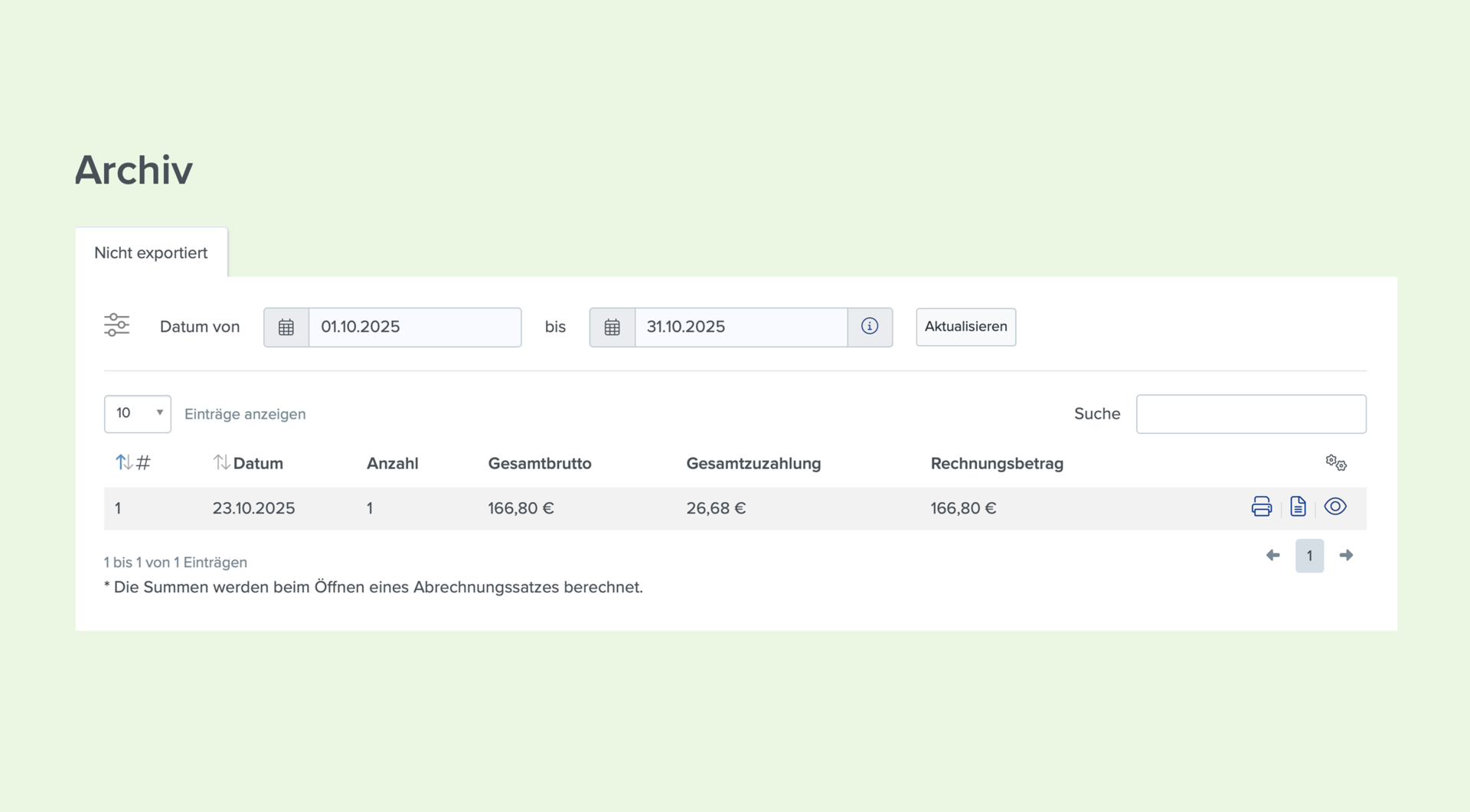Open calendar picker for start date
The height and width of the screenshot is (812, 1470).
pyautogui.click(x=286, y=328)
